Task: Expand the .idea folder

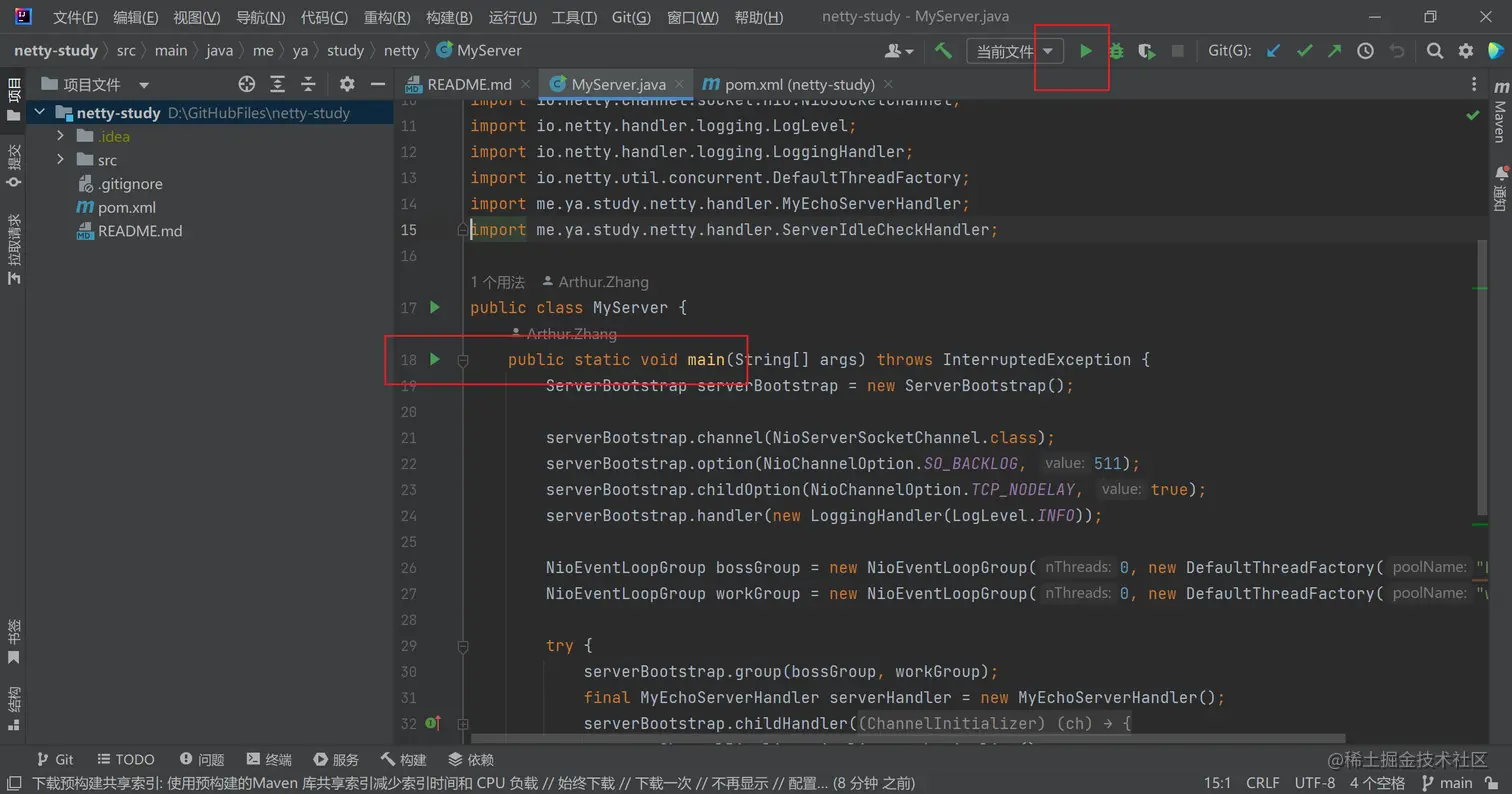Action: (61, 136)
